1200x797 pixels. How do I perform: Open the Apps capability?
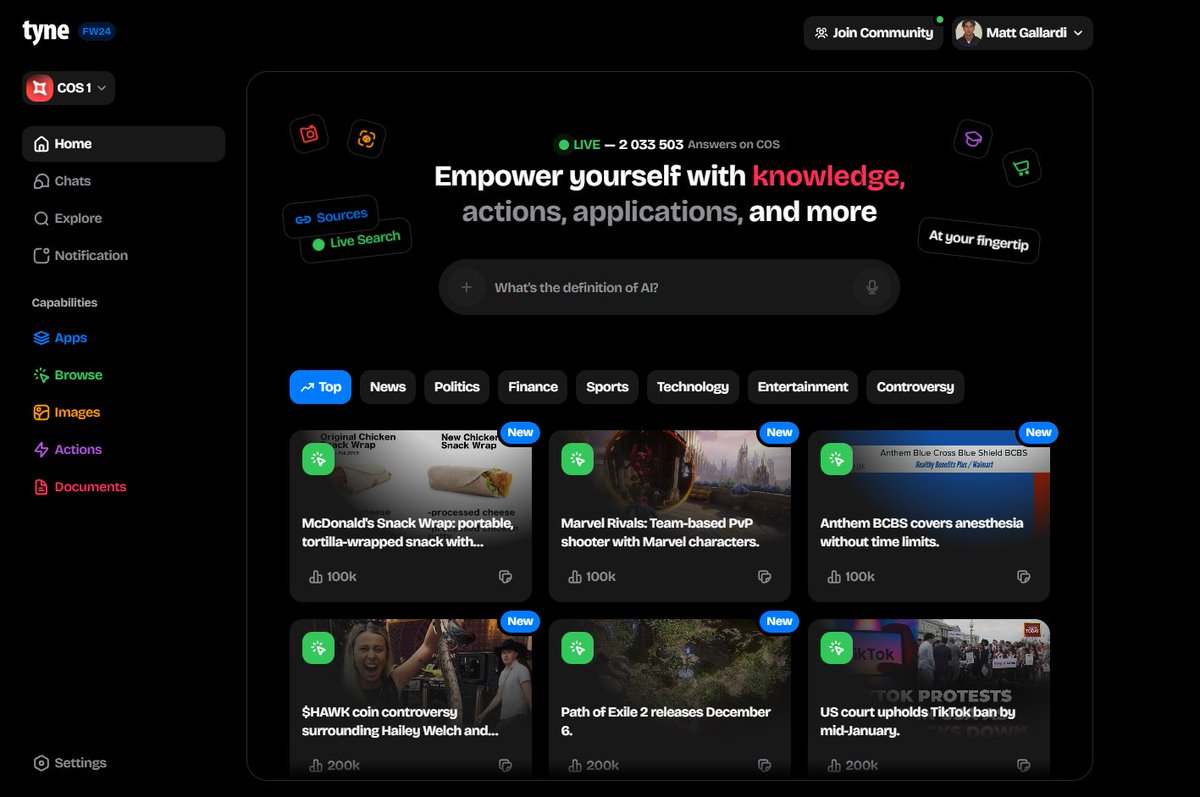click(x=60, y=338)
